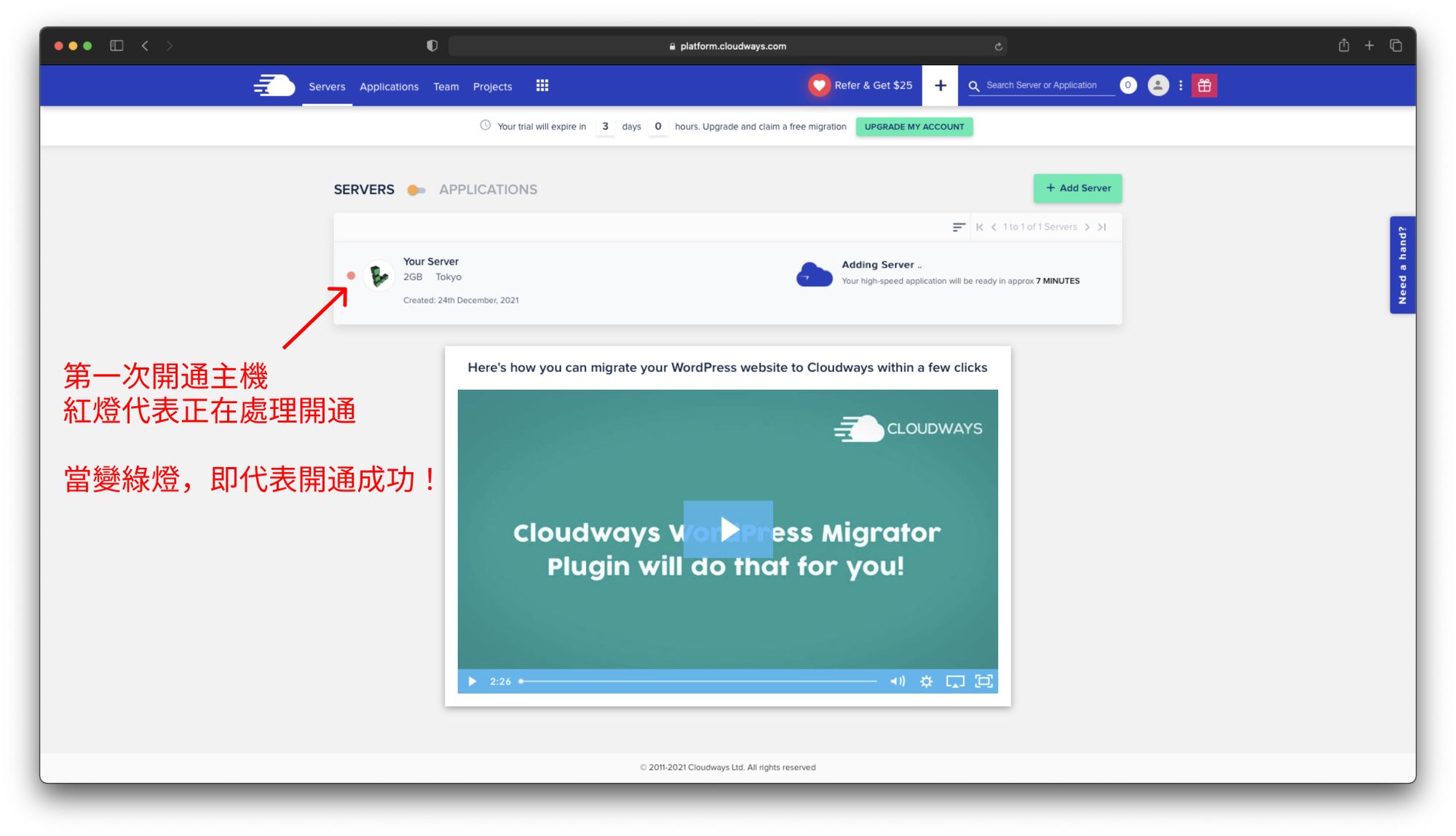Click the '2GB' server size text

point(413,277)
